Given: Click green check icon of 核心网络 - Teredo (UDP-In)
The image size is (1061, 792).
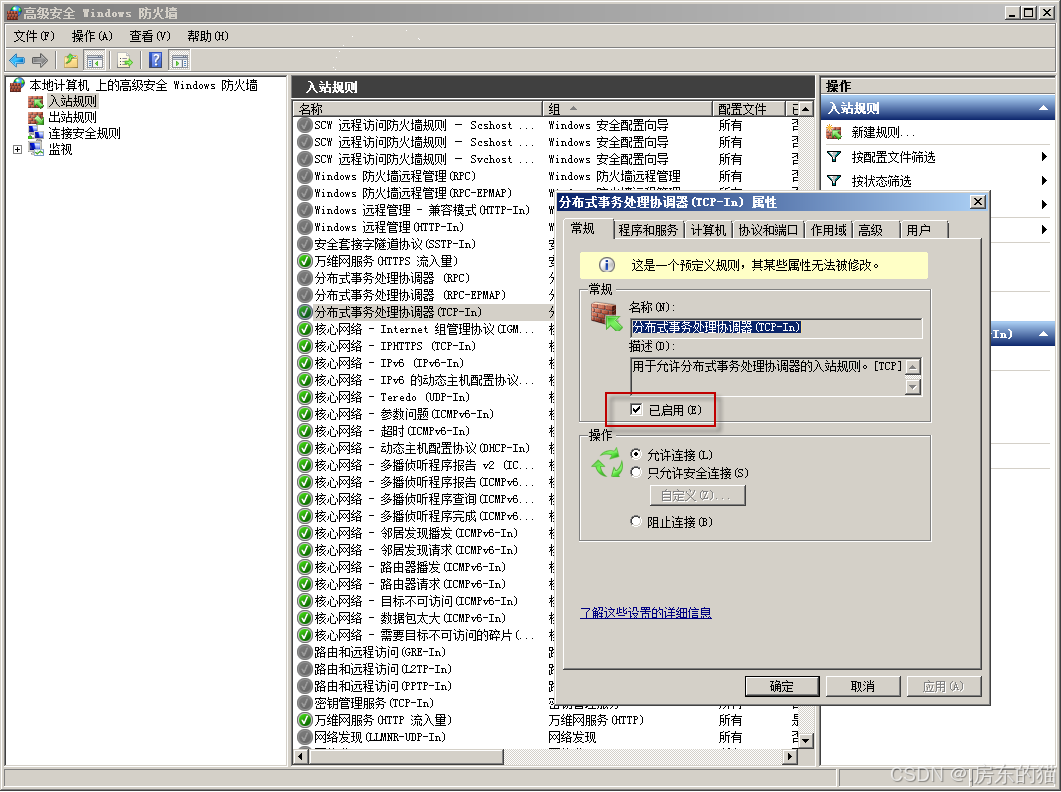Looking at the screenshot, I should pos(304,397).
